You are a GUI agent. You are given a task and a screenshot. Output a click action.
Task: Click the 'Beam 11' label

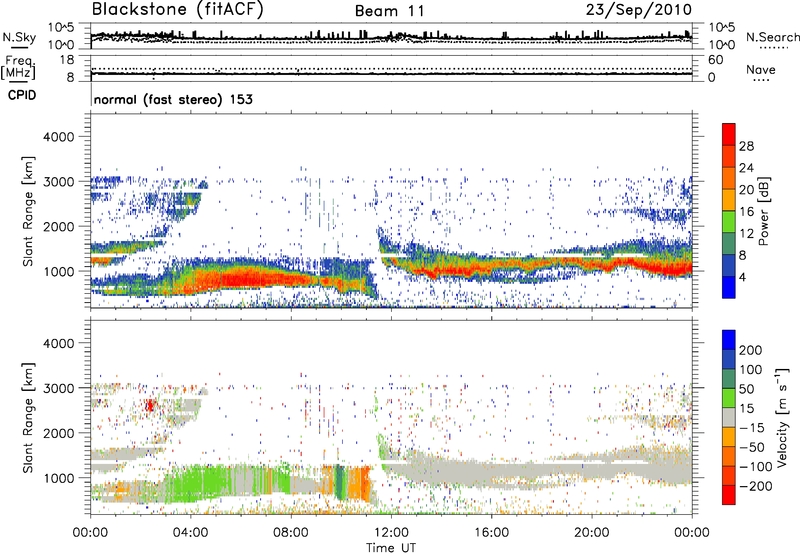(390, 11)
